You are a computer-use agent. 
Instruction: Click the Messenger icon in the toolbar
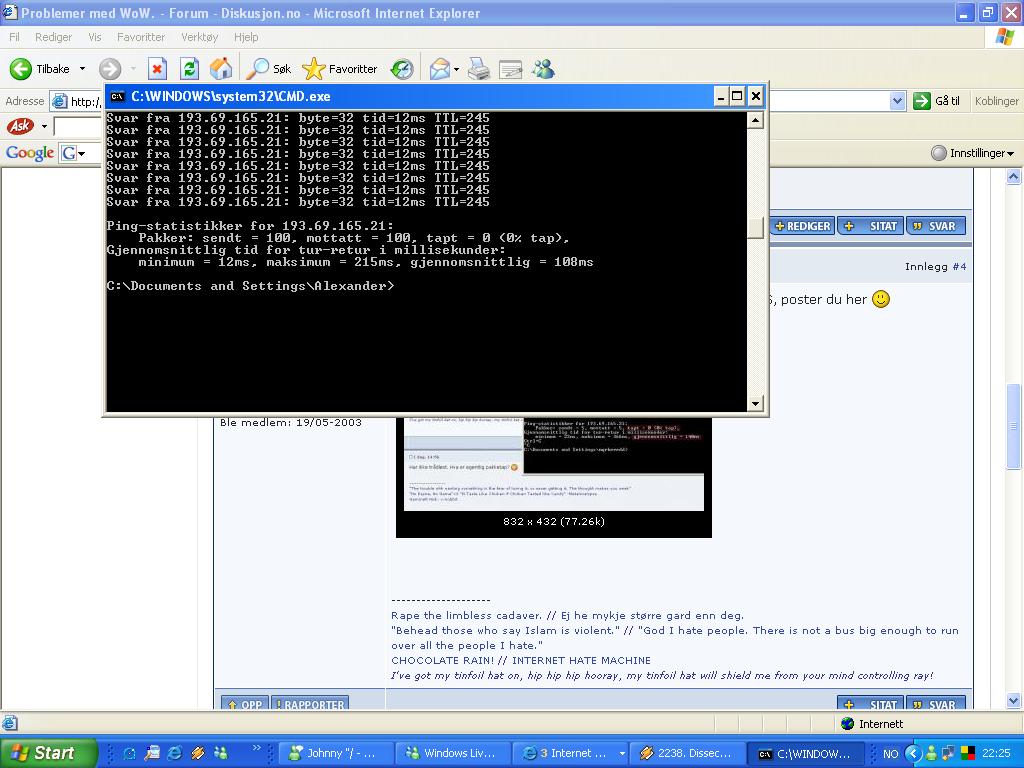coord(543,69)
